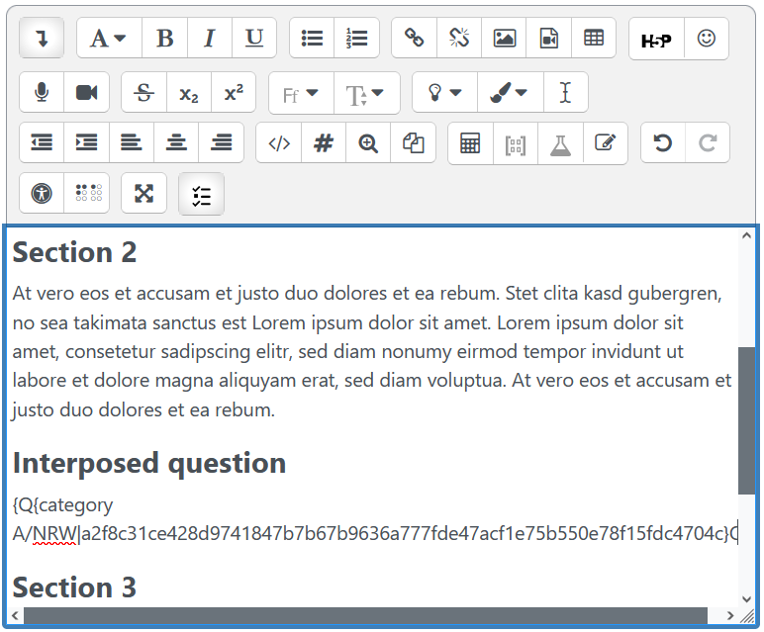764x632 pixels.
Task: Click the unlink icon
Action: tap(459, 39)
